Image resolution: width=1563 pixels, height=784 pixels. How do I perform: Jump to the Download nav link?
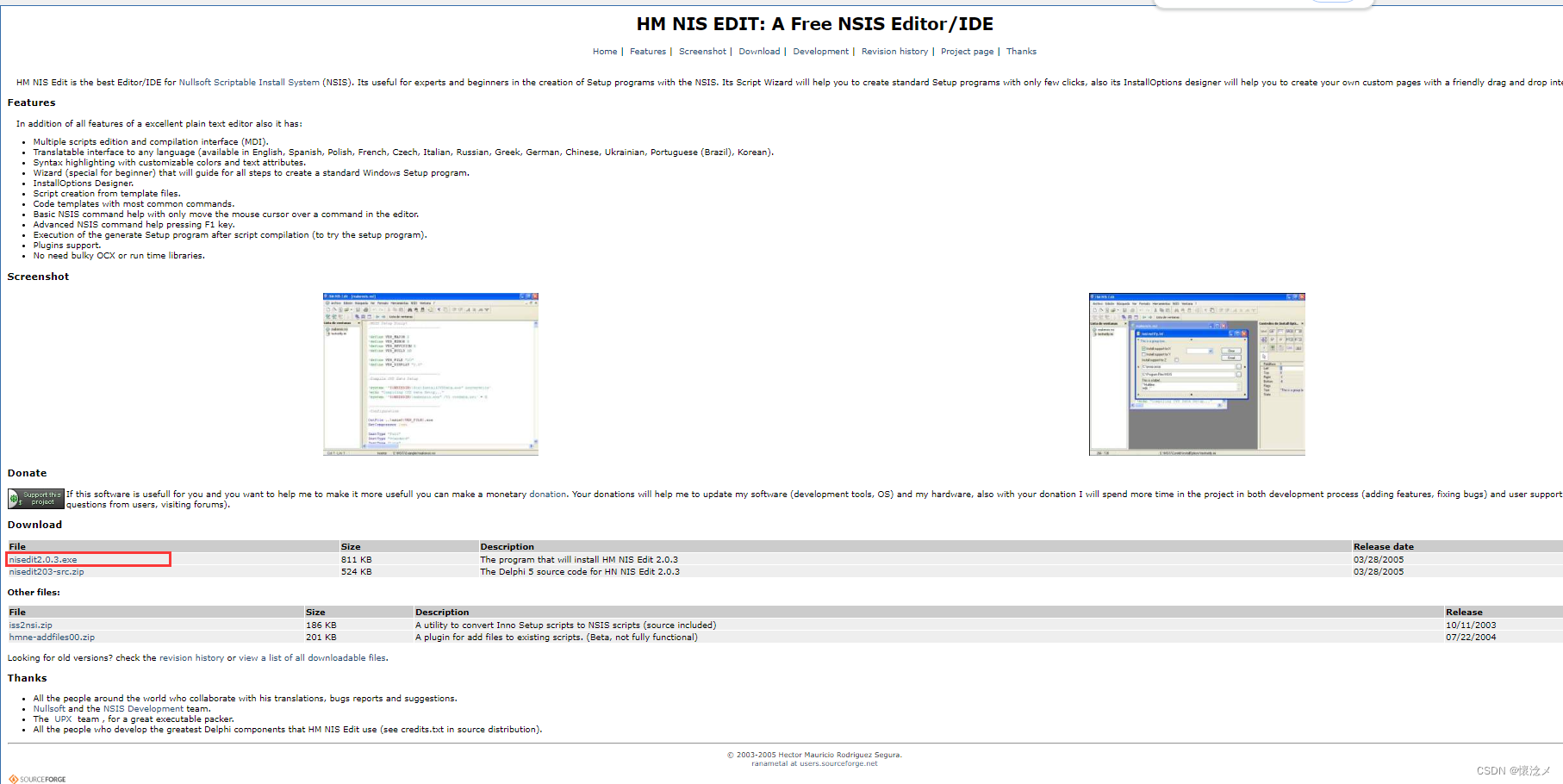coord(759,52)
